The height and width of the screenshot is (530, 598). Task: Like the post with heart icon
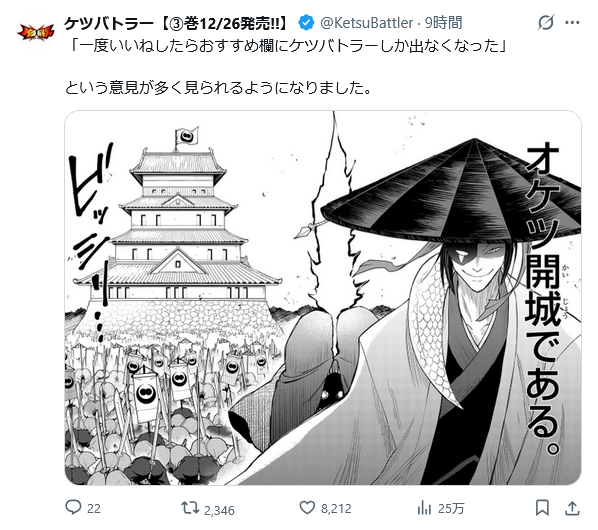point(307,508)
